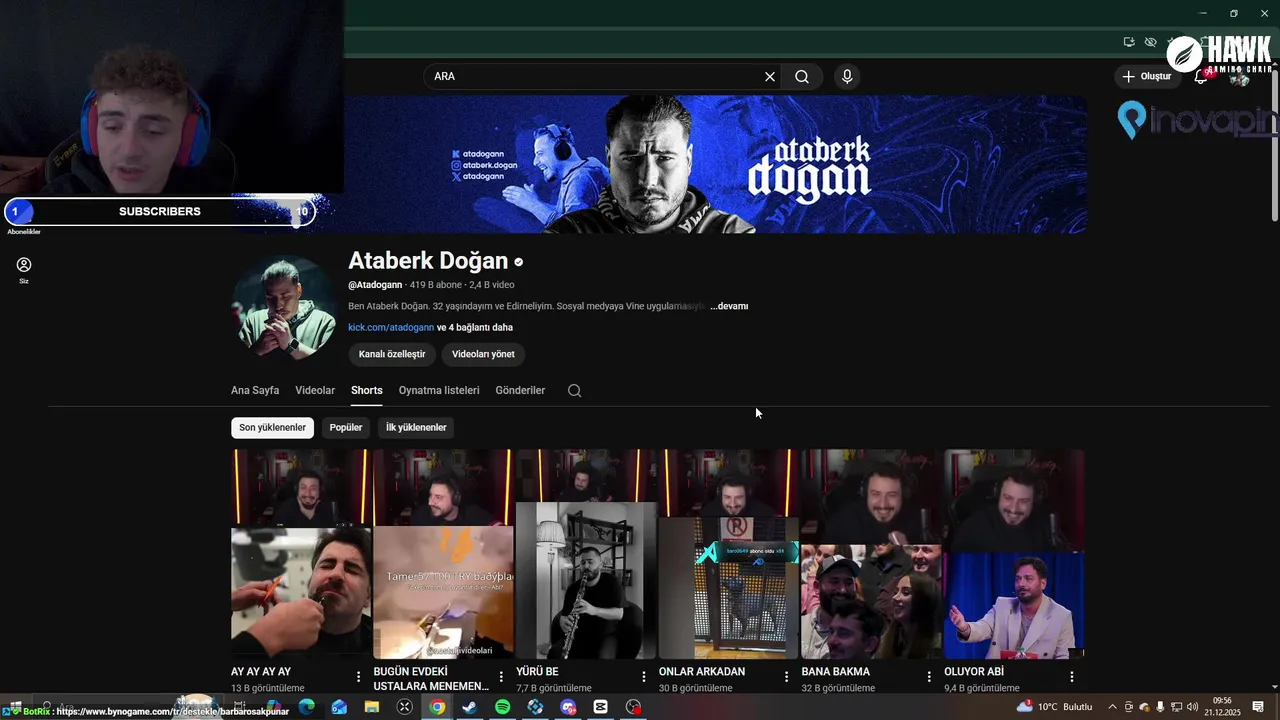Click Kanalı özelleştir button

(392, 354)
